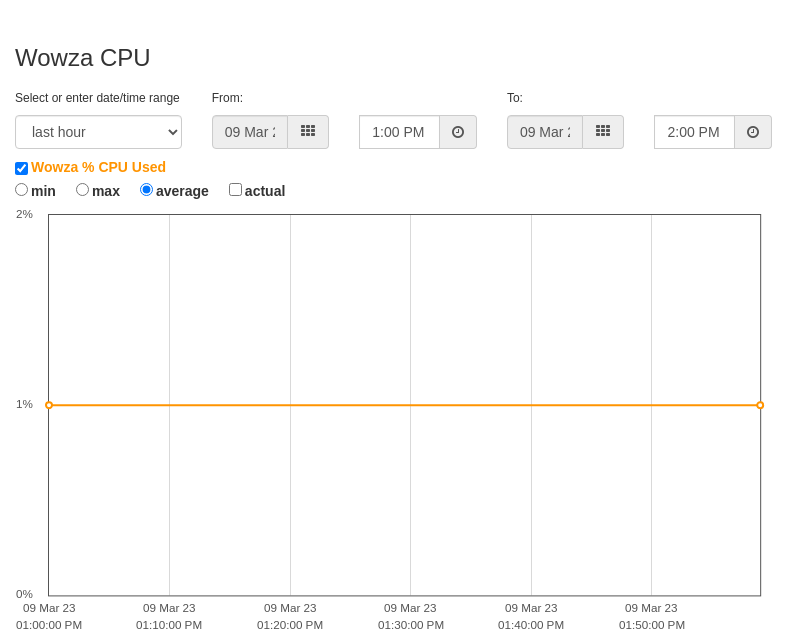Click the 'Wowza % CPU Used' orange label
787x634 pixels.
pos(98,167)
